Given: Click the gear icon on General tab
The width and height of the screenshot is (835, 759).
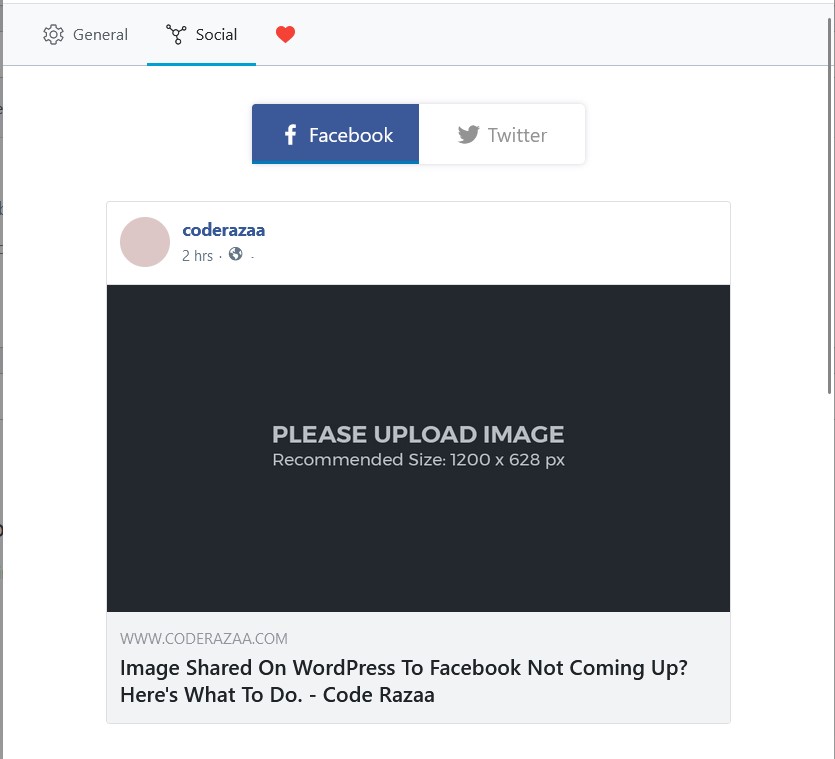Looking at the screenshot, I should point(53,35).
